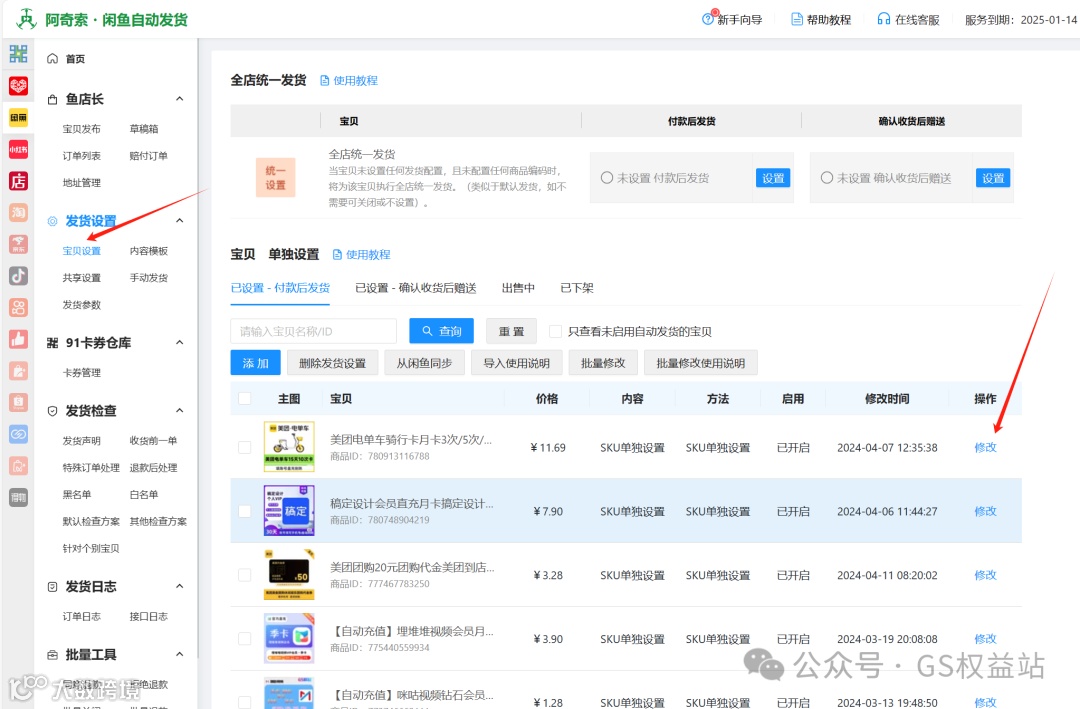Switch to 已设置 - 确认收货后赠送 tab
Screen dimensions: 1080x709
point(415,288)
